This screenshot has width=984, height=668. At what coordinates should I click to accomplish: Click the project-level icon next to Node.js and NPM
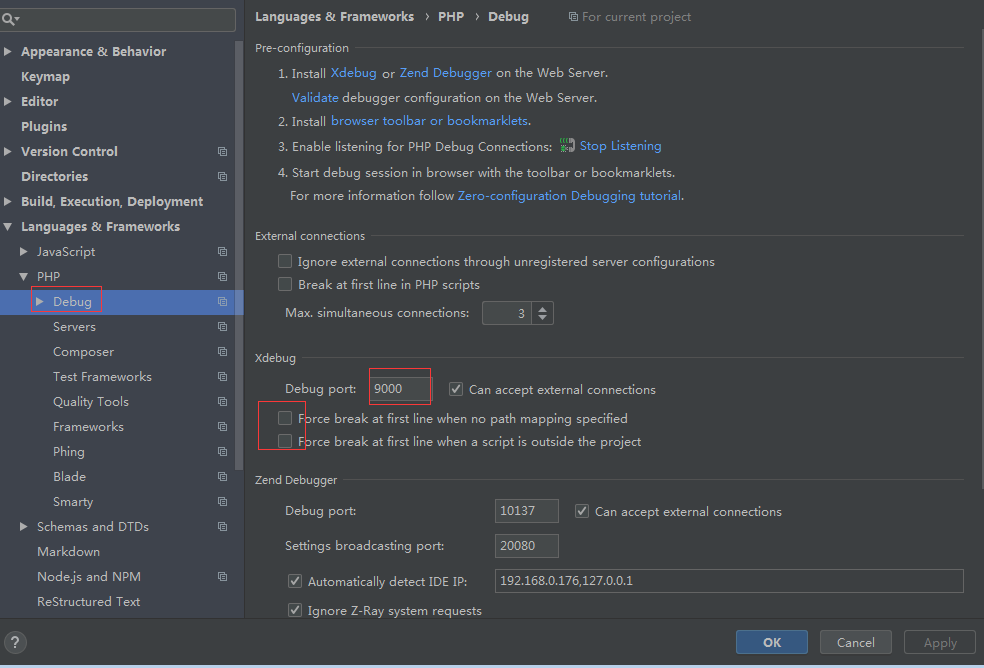point(222,576)
